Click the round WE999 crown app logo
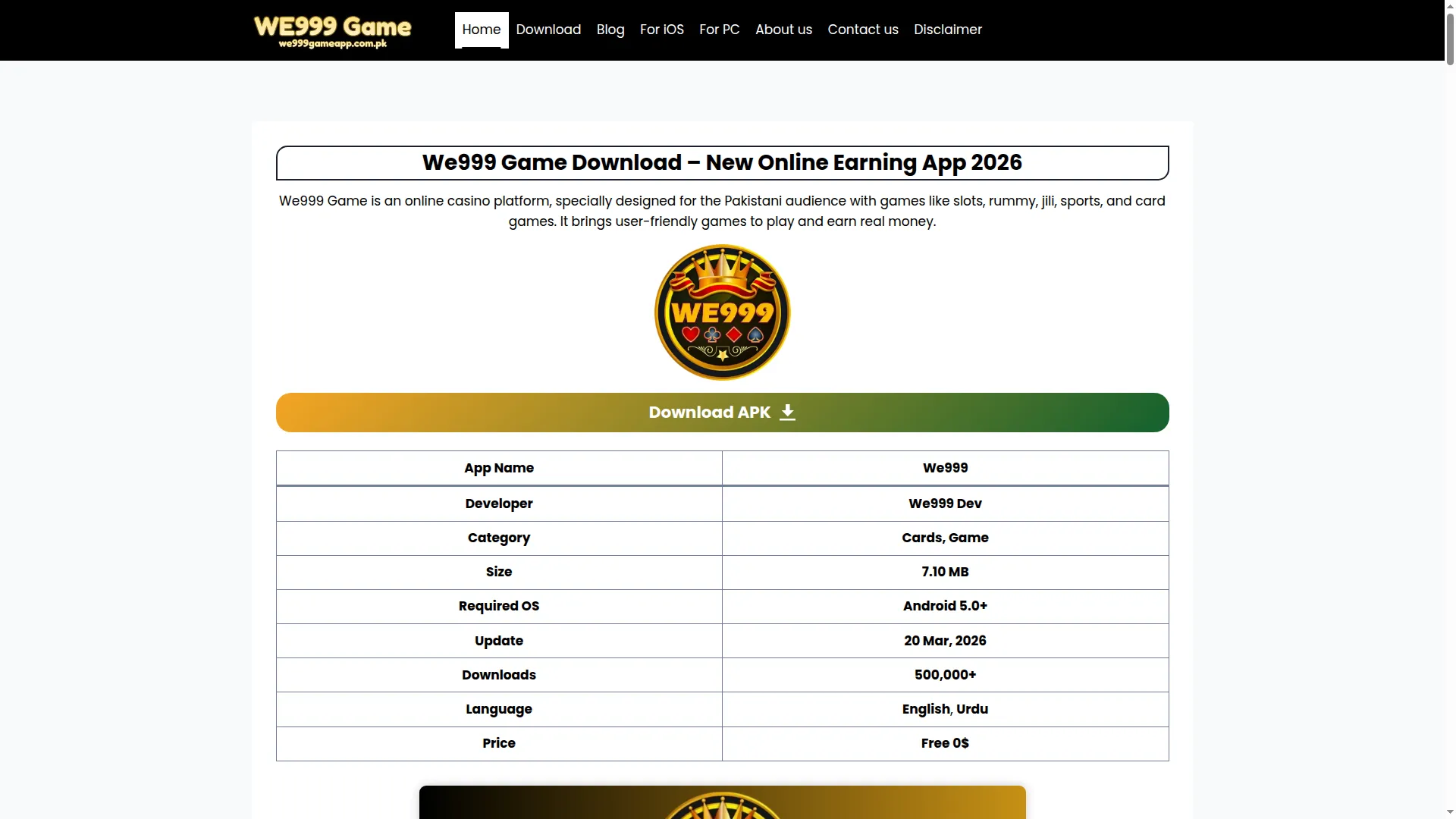 pyautogui.click(x=722, y=312)
